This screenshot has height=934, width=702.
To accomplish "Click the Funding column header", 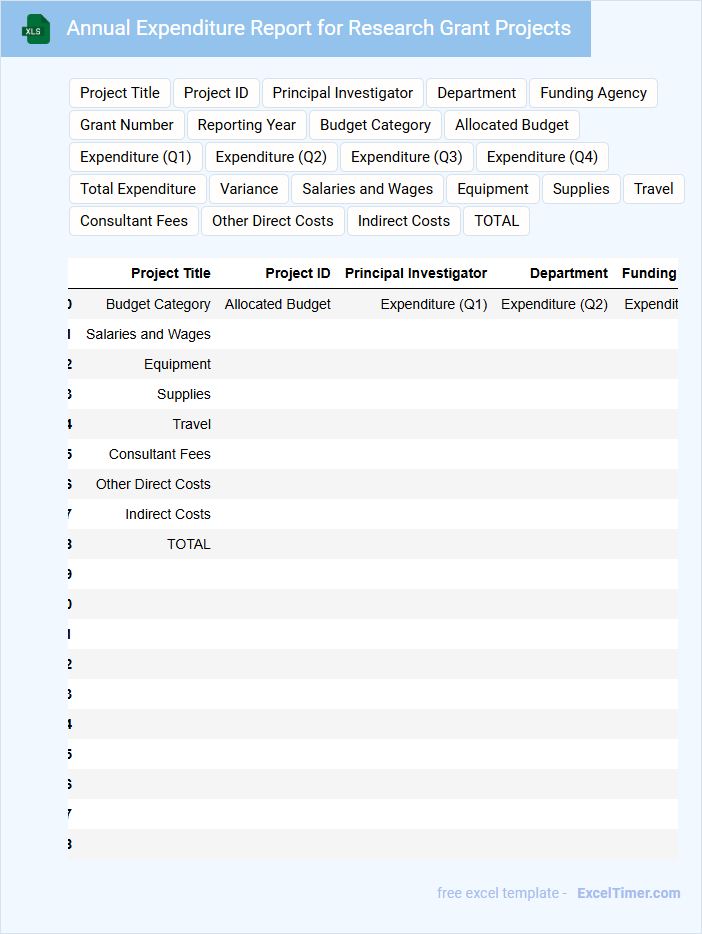I will coord(649,273).
